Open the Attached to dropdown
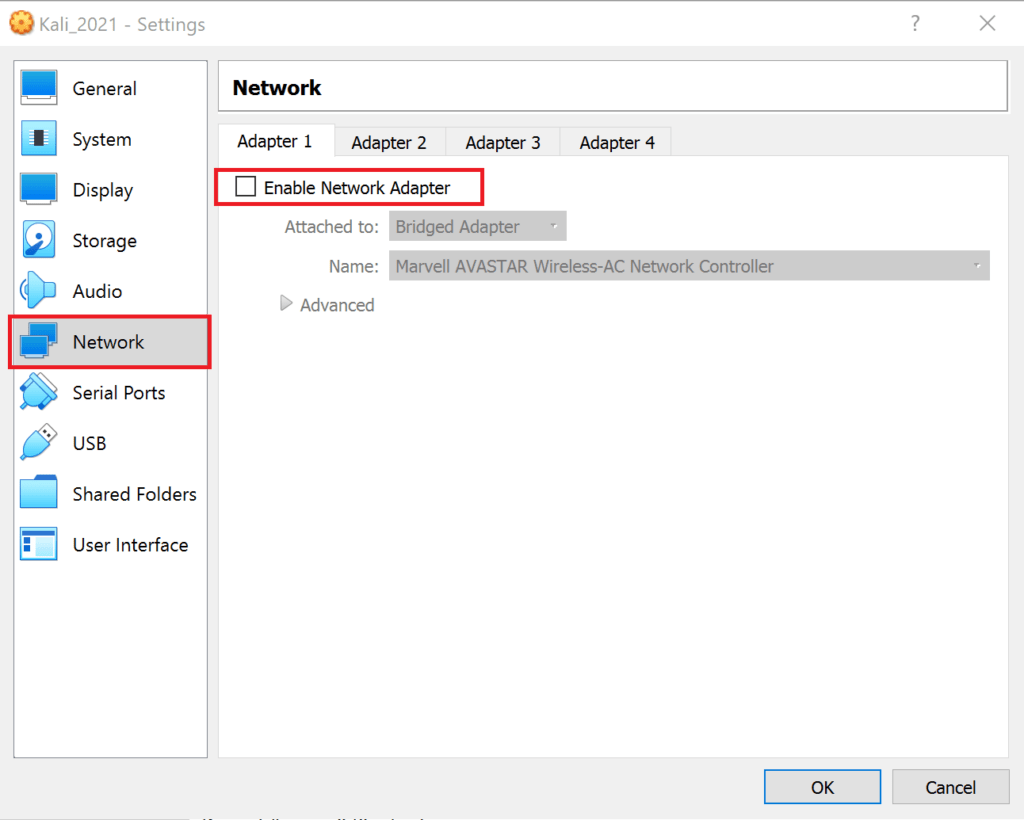This screenshot has width=1024, height=820. click(477, 227)
